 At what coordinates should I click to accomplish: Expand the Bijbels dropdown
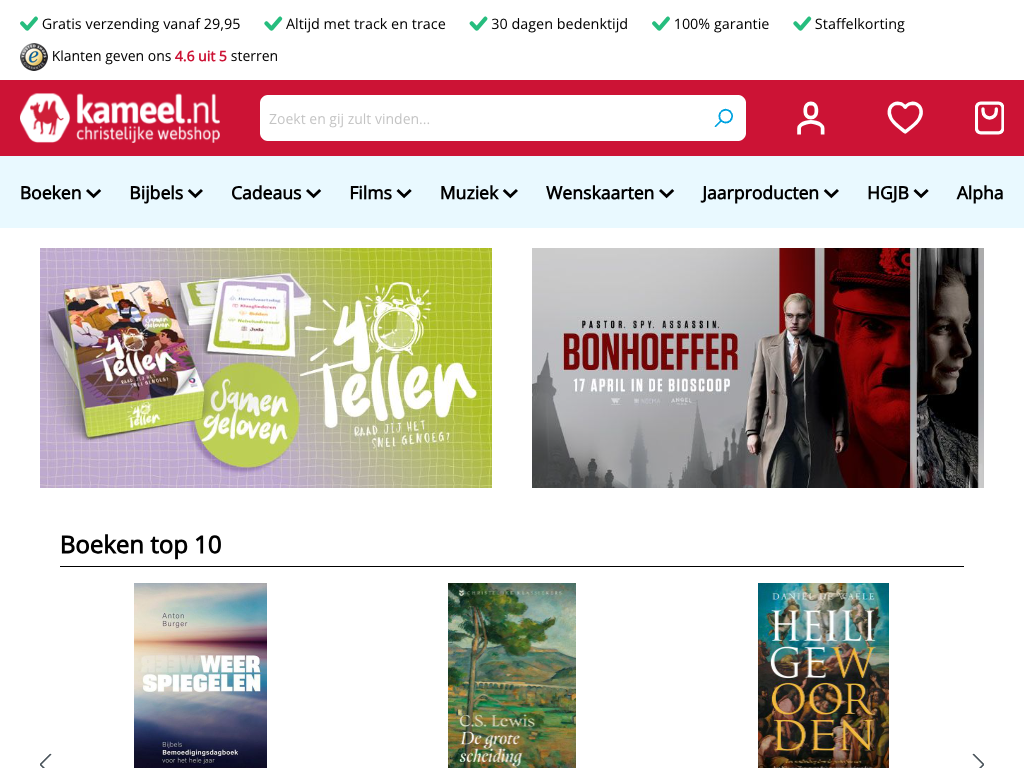tap(166, 193)
